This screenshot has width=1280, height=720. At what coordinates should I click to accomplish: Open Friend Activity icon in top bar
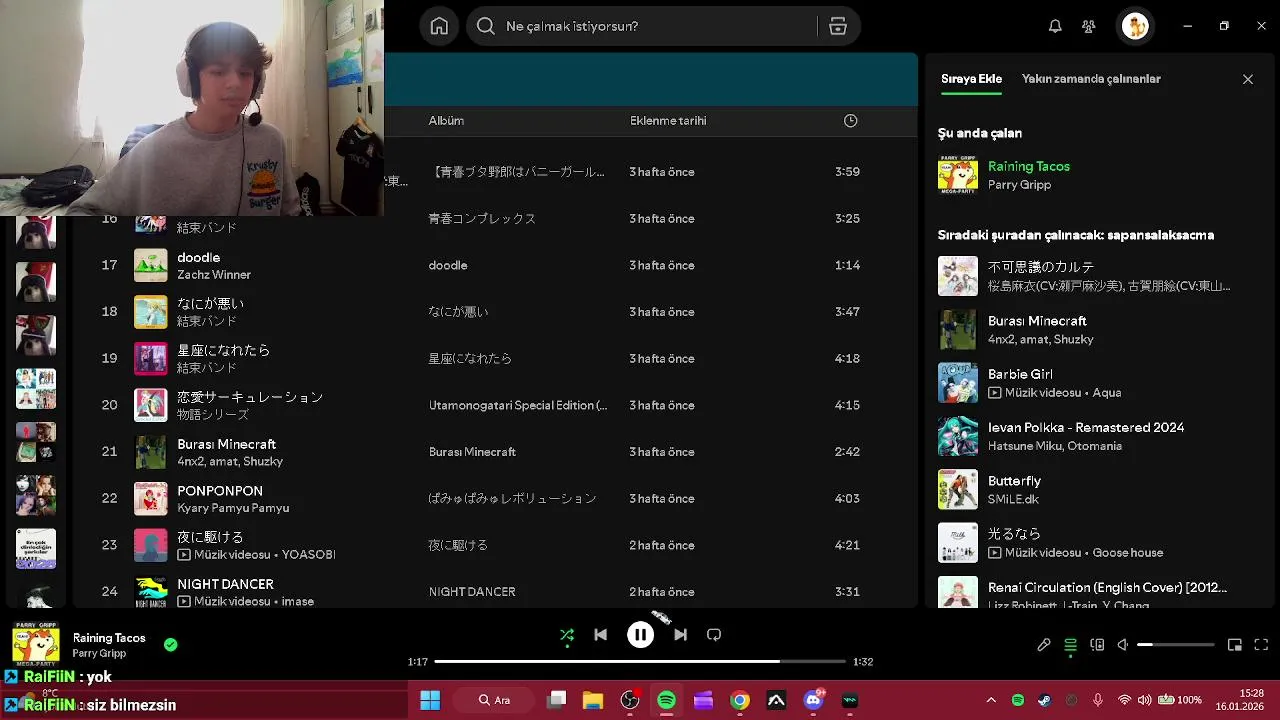coord(1089,26)
